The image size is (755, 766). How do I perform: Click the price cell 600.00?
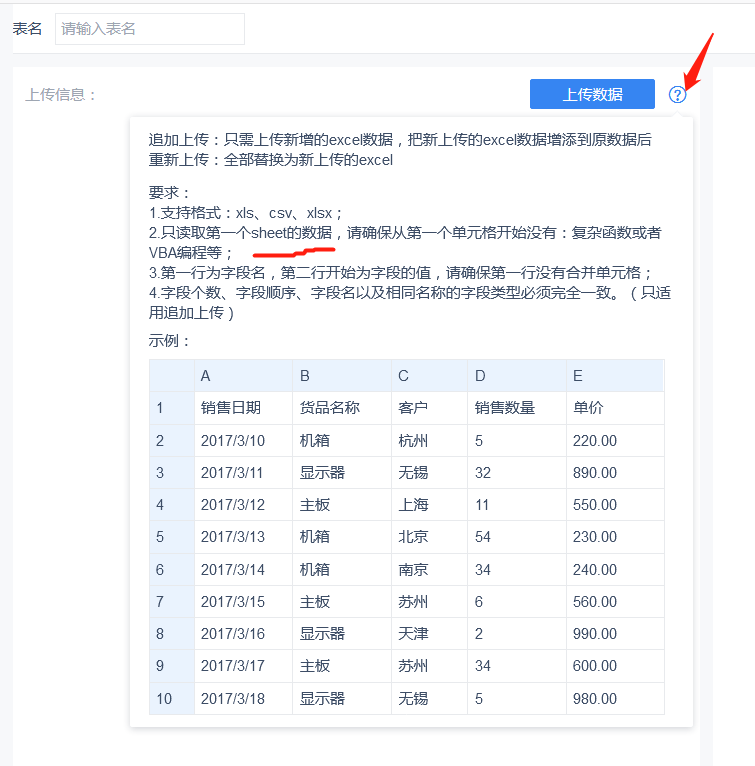[615, 666]
